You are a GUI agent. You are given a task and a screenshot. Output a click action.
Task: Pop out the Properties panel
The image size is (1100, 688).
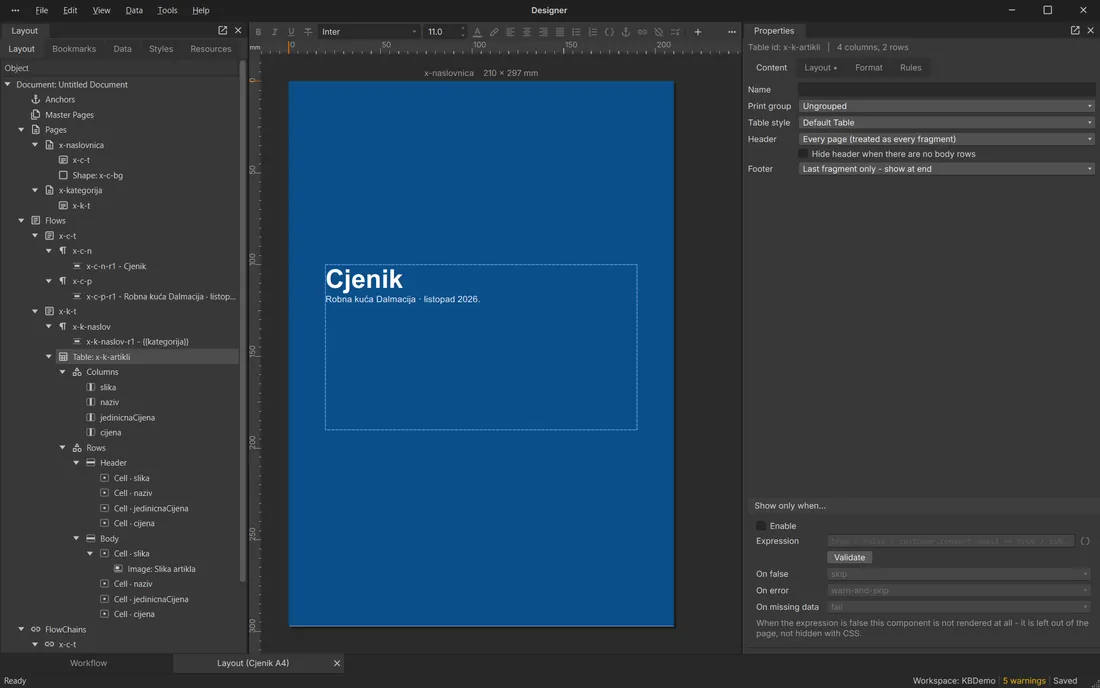1075,30
